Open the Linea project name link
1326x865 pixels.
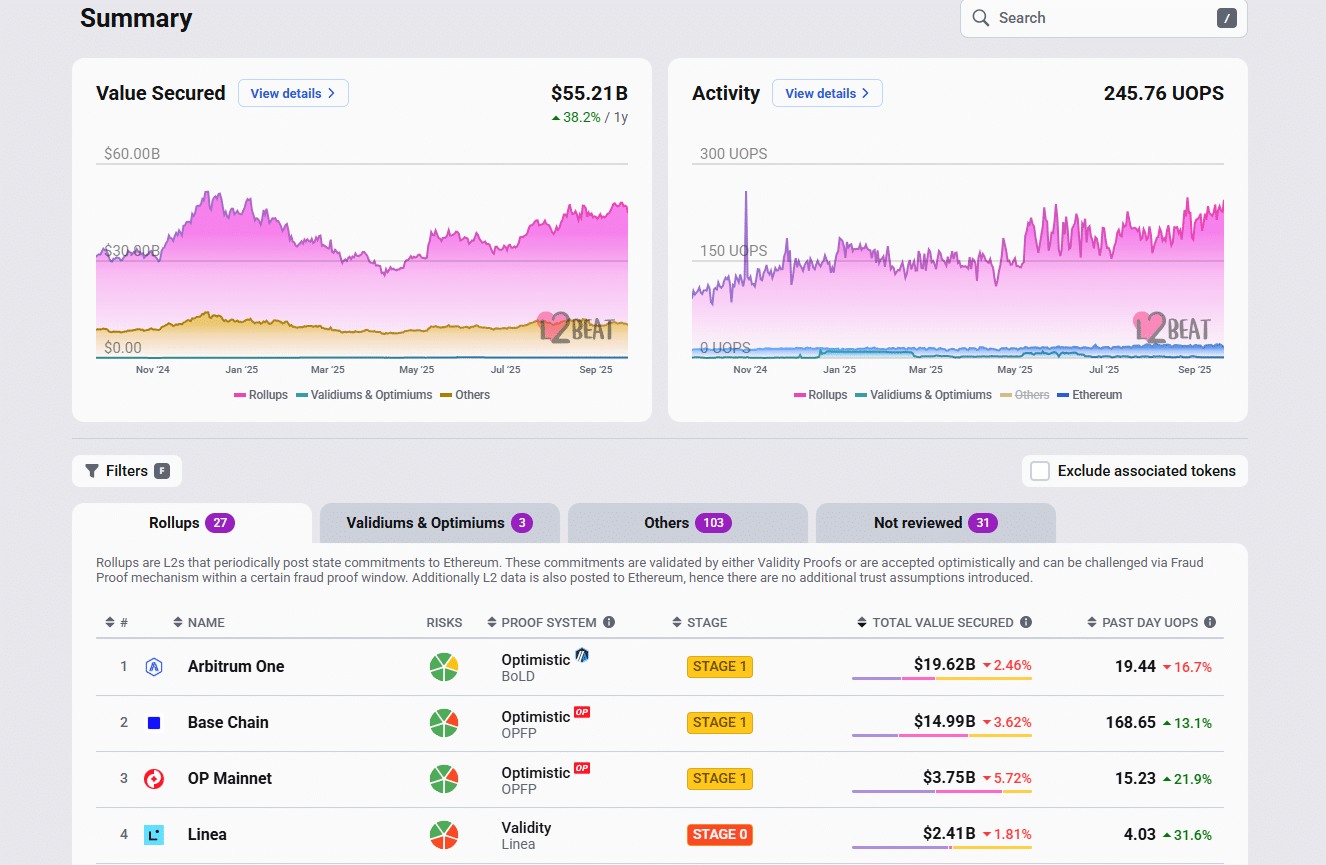coord(207,835)
